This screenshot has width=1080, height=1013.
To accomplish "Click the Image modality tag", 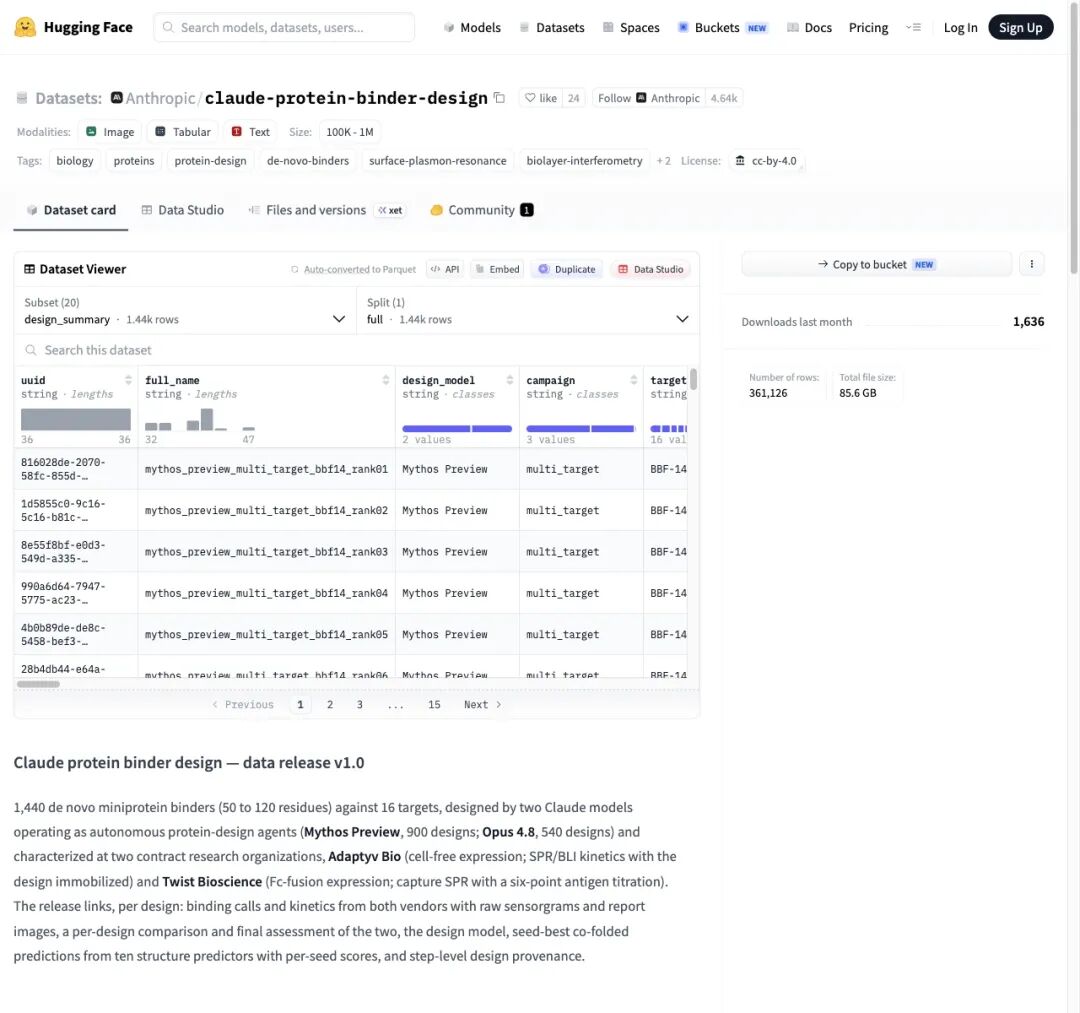I will coord(110,132).
